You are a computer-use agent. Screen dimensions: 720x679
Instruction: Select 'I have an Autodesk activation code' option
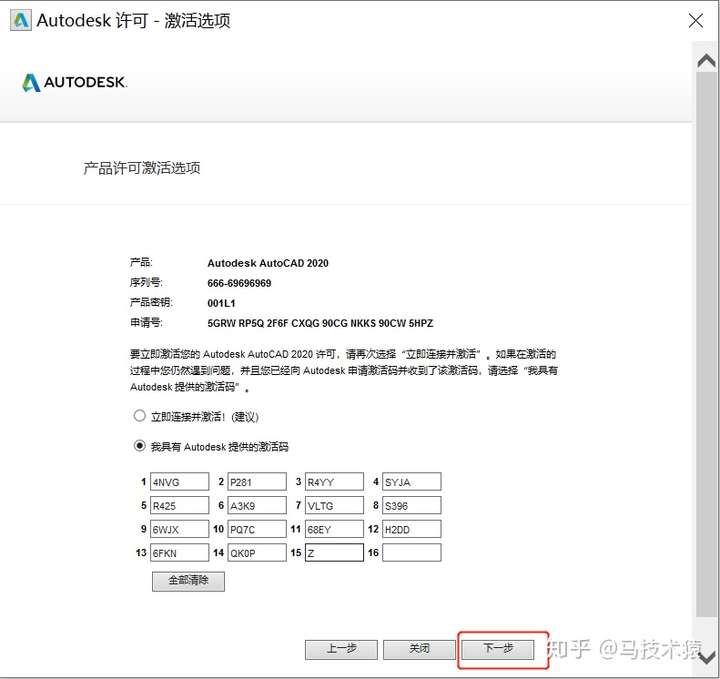(x=140, y=446)
